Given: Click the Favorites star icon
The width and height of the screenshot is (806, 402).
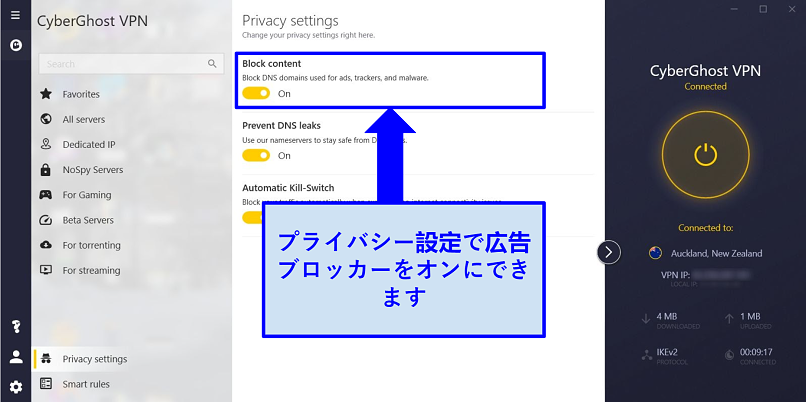Looking at the screenshot, I should 46,94.
